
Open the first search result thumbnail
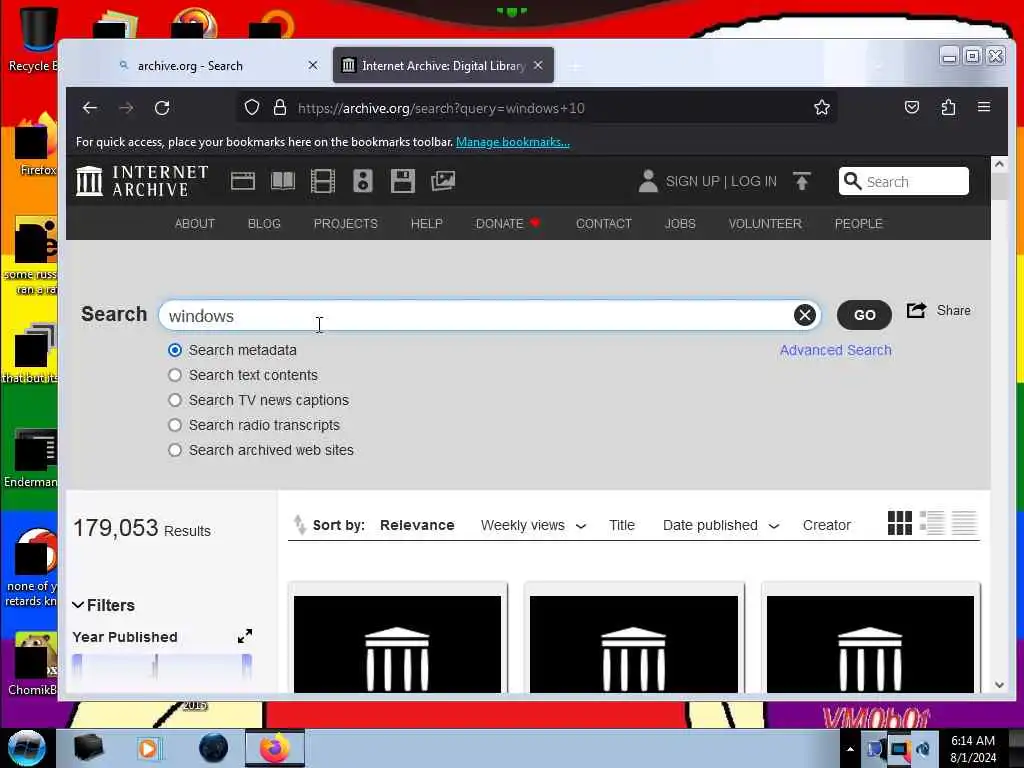[397, 644]
